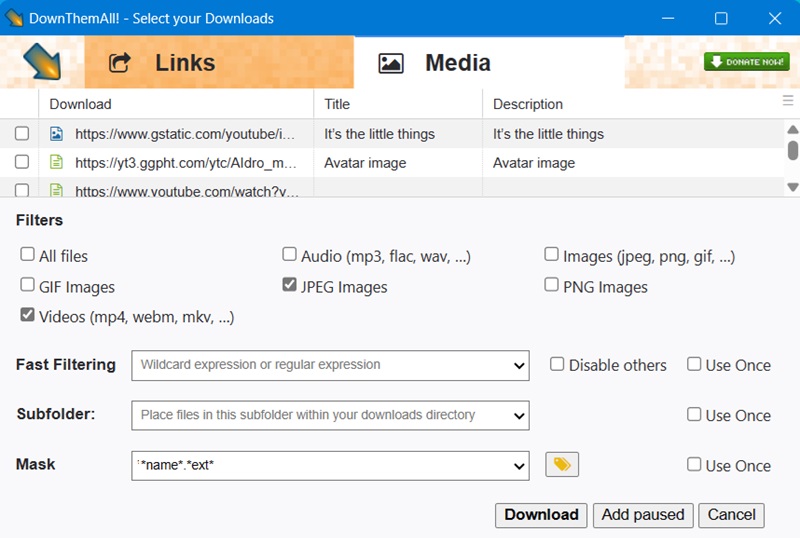Click the Add paused button
Viewport: 800px width, 538px height.
tap(643, 515)
